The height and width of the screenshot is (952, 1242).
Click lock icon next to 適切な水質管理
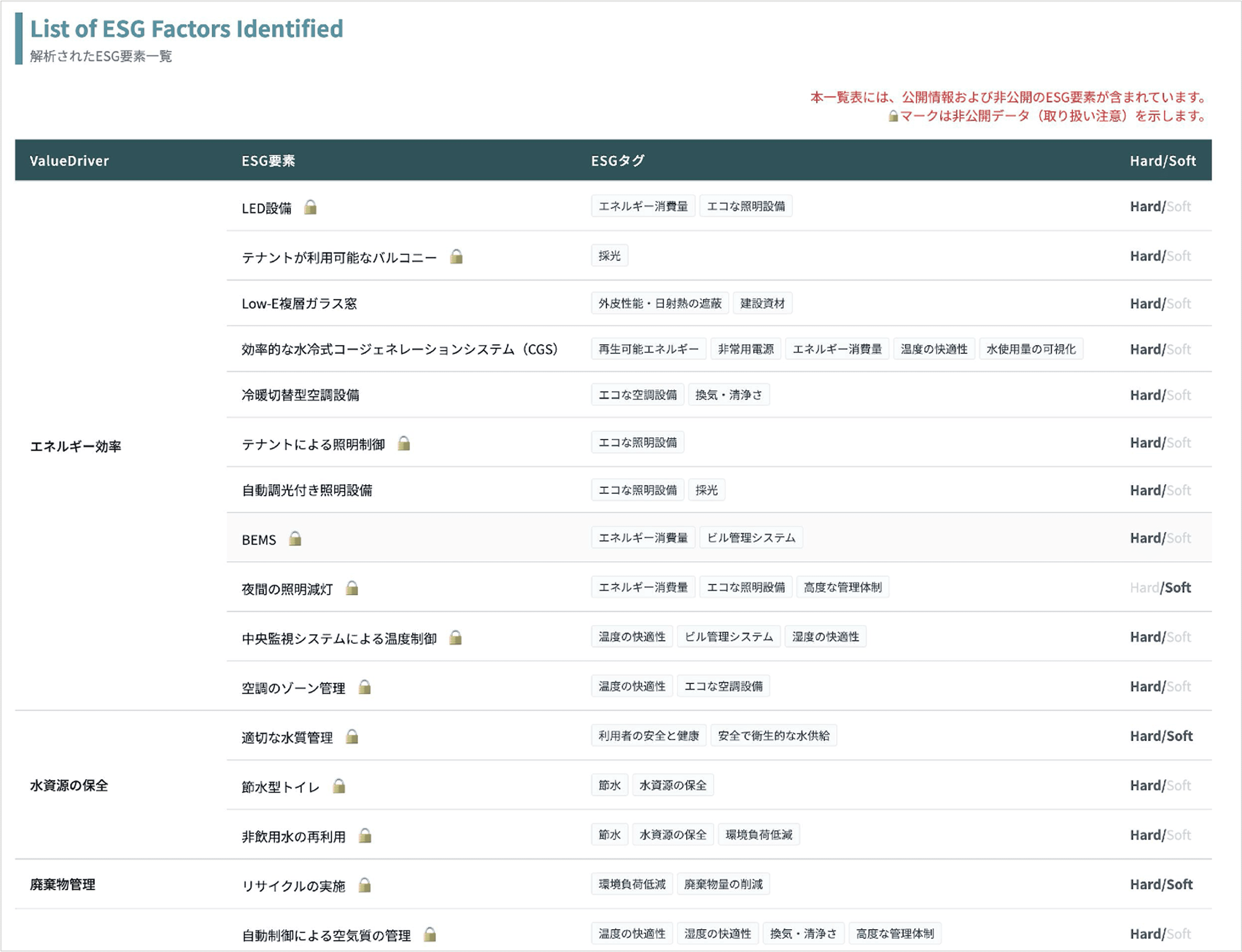(x=352, y=737)
